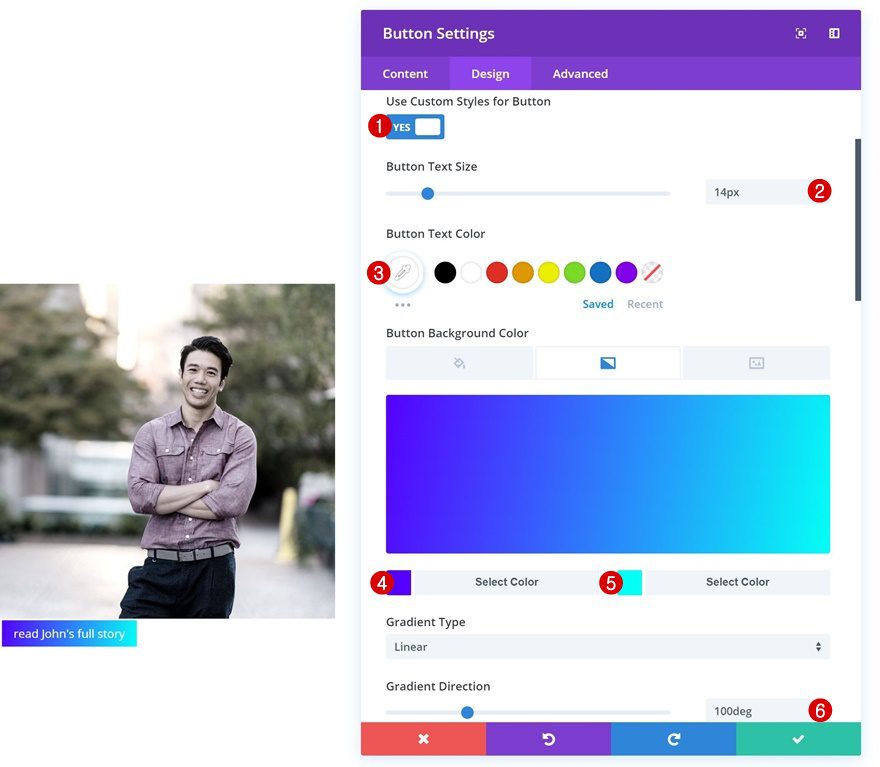Adjust the Gradient Direction slider
The image size is (880, 767).
point(466,711)
